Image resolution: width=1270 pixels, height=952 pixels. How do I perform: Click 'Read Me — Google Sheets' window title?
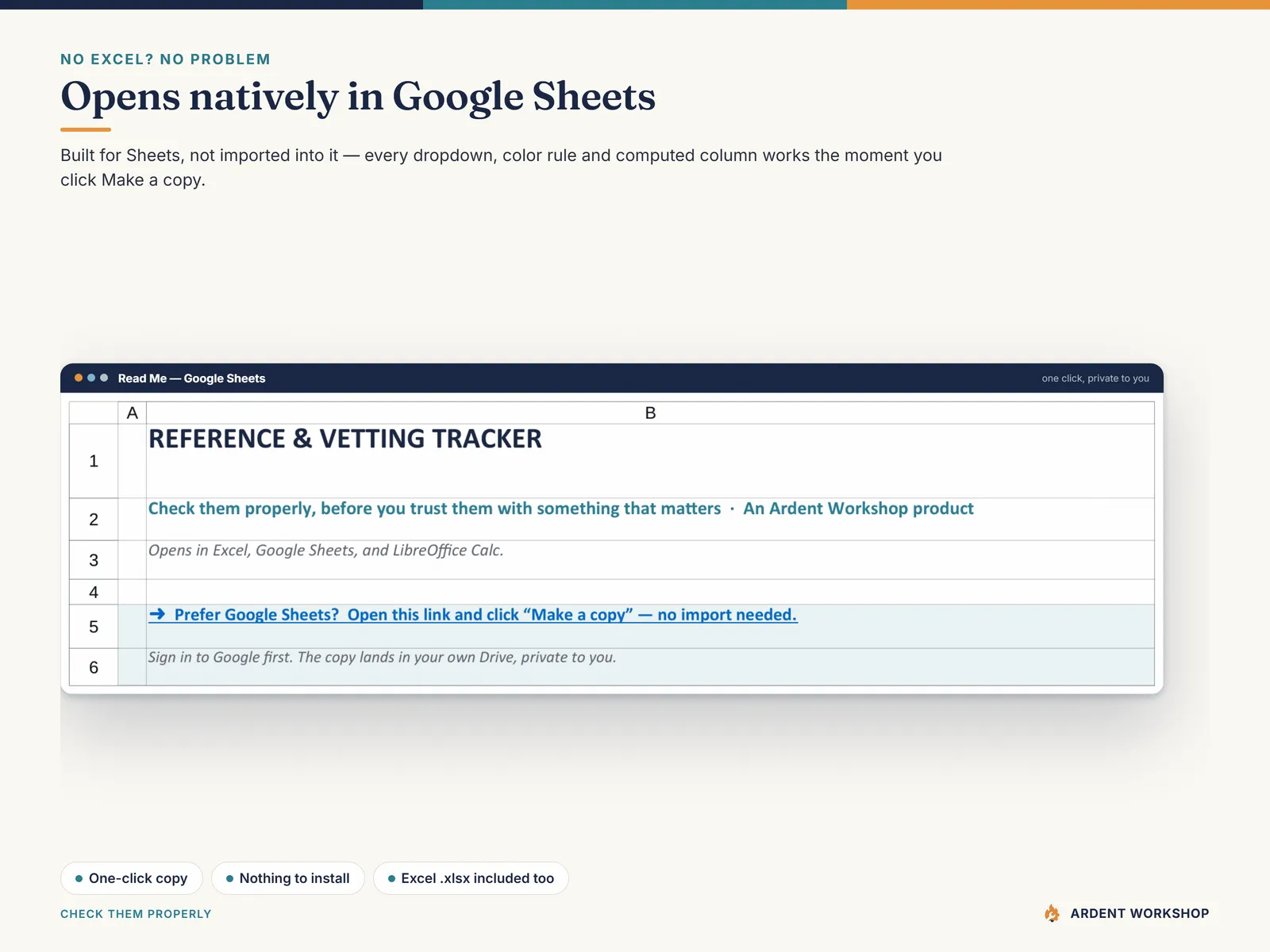[191, 378]
